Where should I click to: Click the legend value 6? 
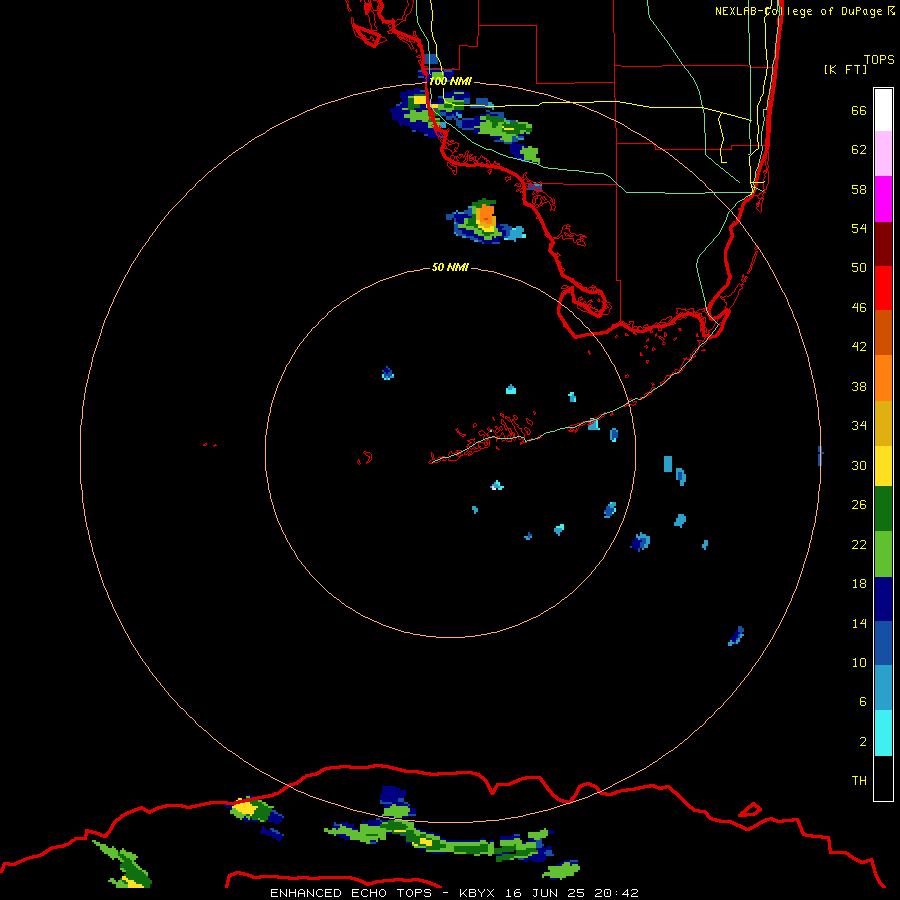click(862, 701)
